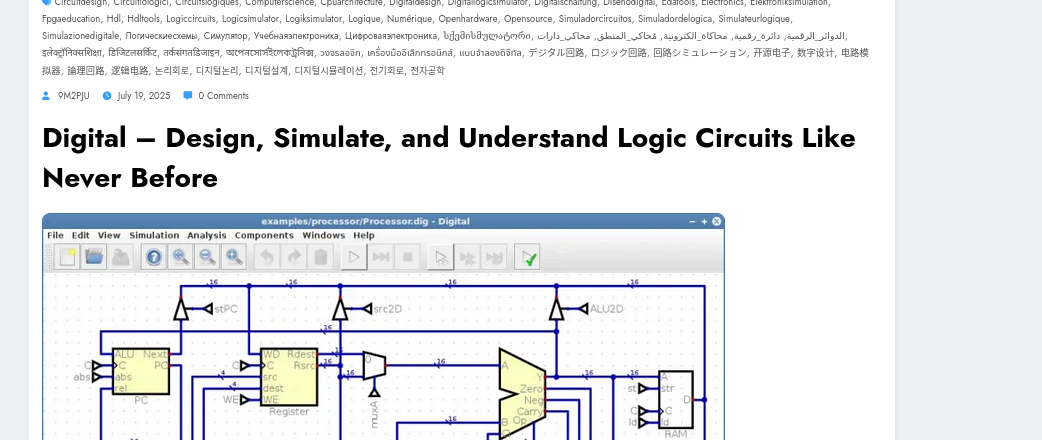Click the run-to-break fast-forward icon

[x=380, y=257]
